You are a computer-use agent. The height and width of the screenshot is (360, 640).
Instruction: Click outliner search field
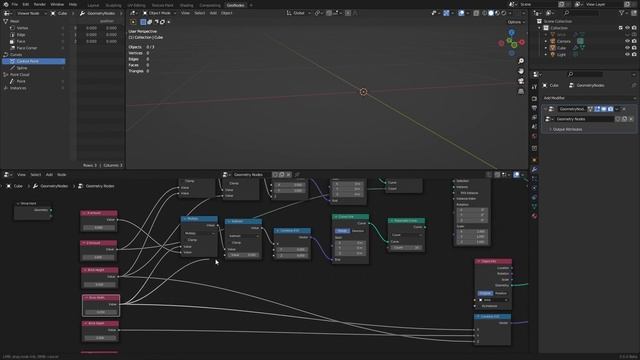[582, 13]
